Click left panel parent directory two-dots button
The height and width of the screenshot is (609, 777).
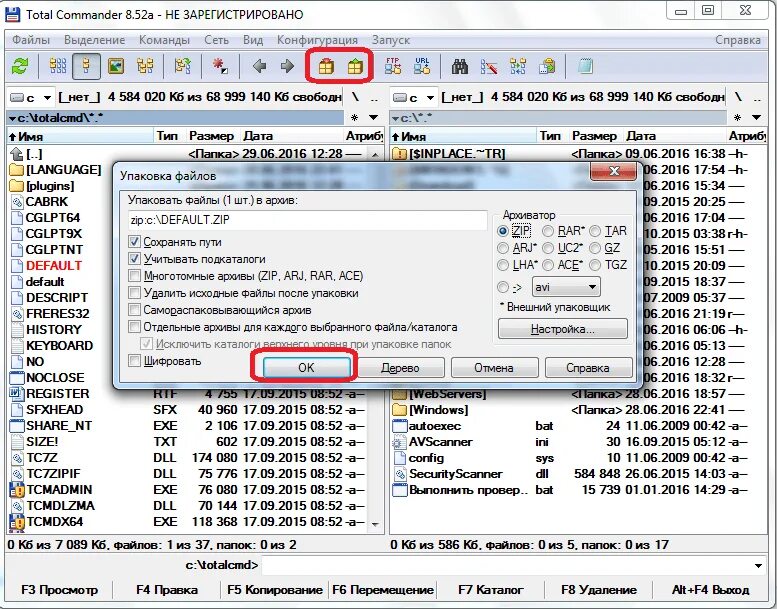click(375, 98)
